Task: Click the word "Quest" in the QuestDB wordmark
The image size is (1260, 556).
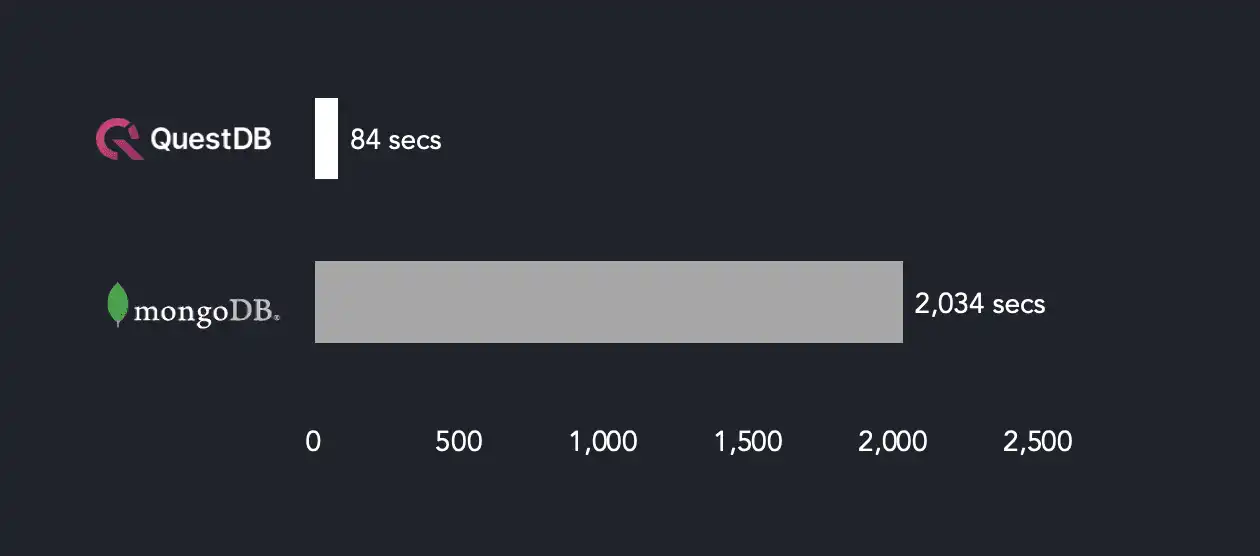Action: (188, 140)
